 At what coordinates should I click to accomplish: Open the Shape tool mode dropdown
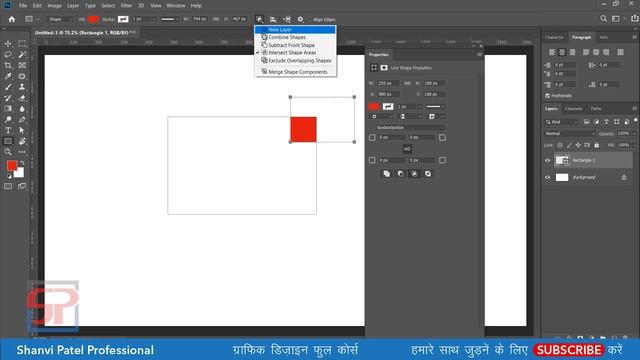point(60,19)
